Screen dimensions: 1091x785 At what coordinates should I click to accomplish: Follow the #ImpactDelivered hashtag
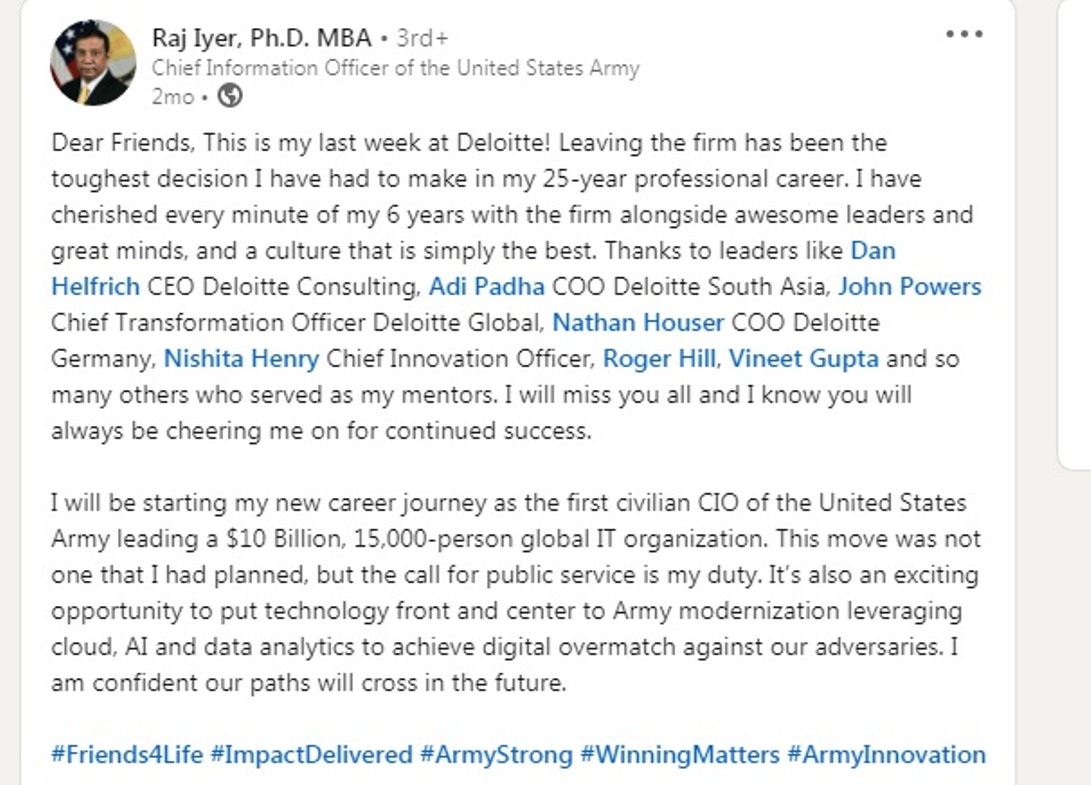311,755
